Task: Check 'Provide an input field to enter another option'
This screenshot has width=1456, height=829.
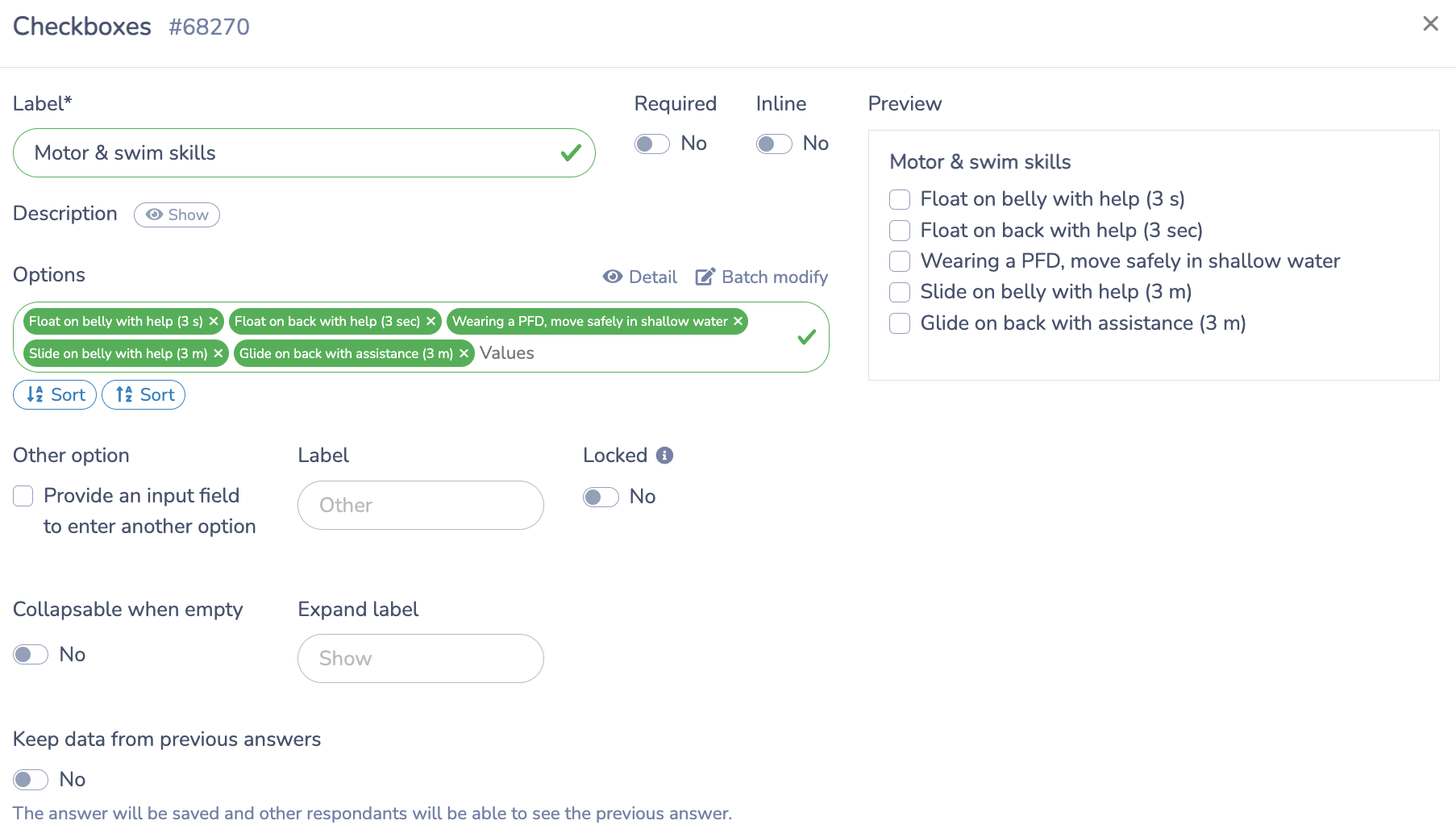Action: coord(23,496)
